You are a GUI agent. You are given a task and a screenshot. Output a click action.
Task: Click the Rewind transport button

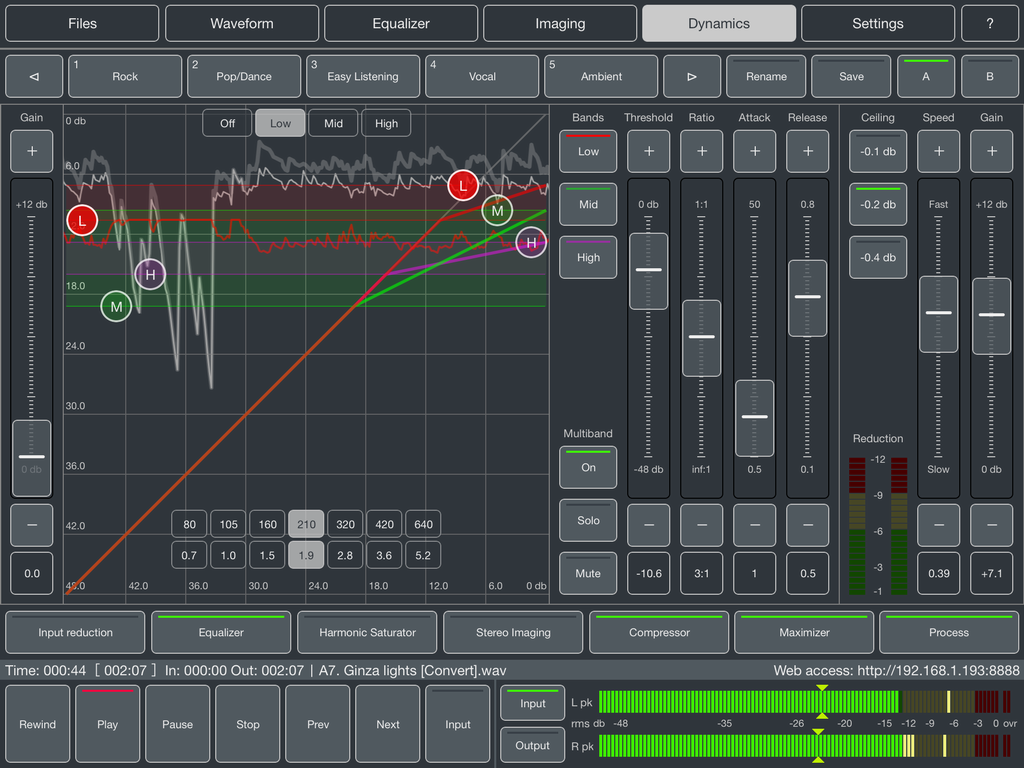(x=37, y=724)
